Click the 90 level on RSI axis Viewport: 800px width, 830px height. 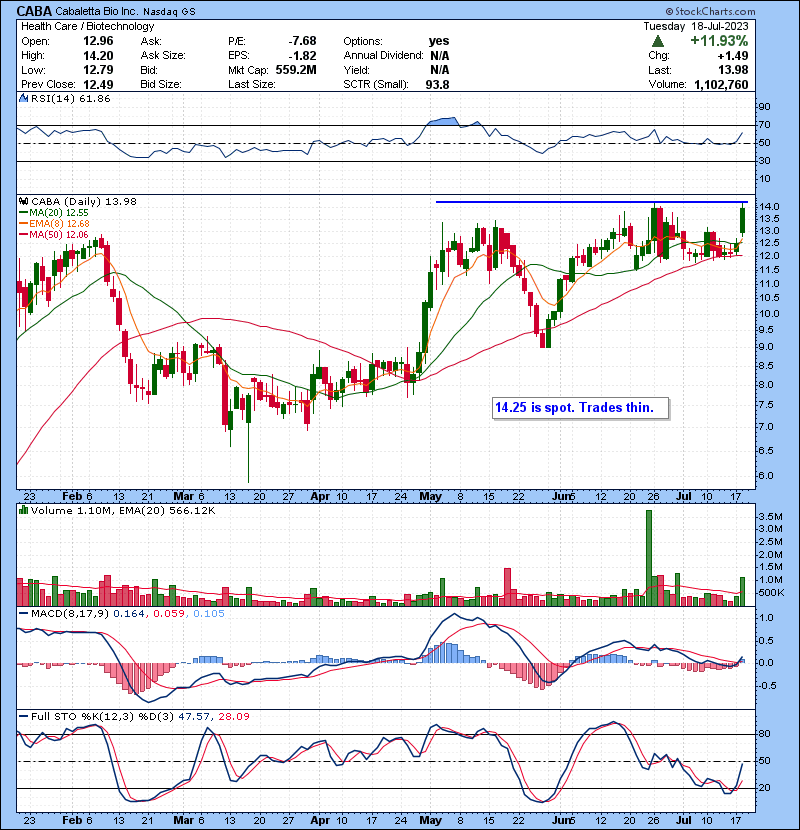(x=764, y=107)
